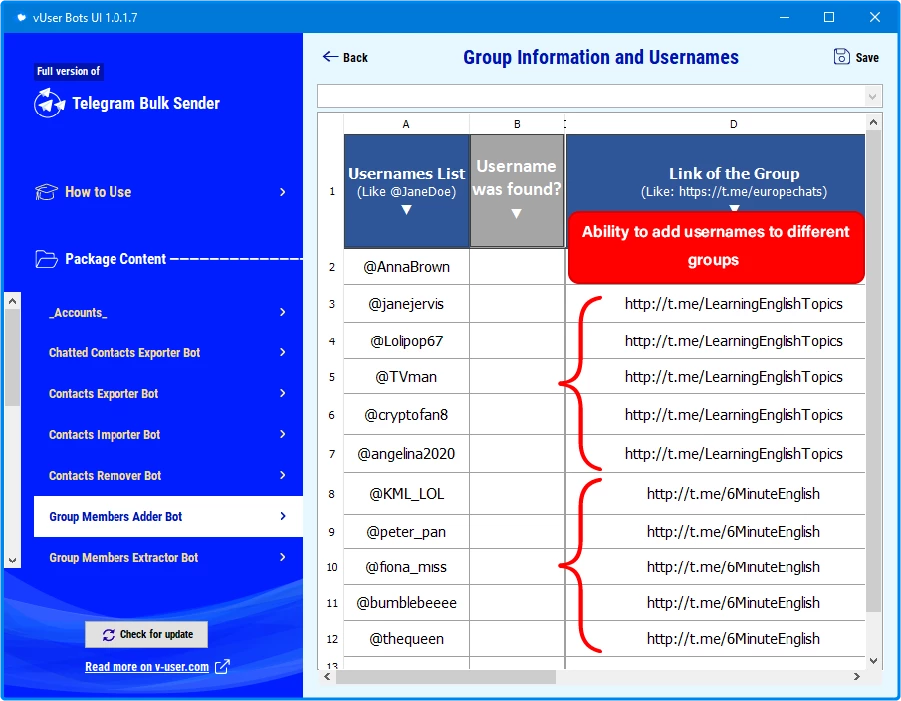Select column A header
The image size is (901, 701).
pyautogui.click(x=406, y=124)
